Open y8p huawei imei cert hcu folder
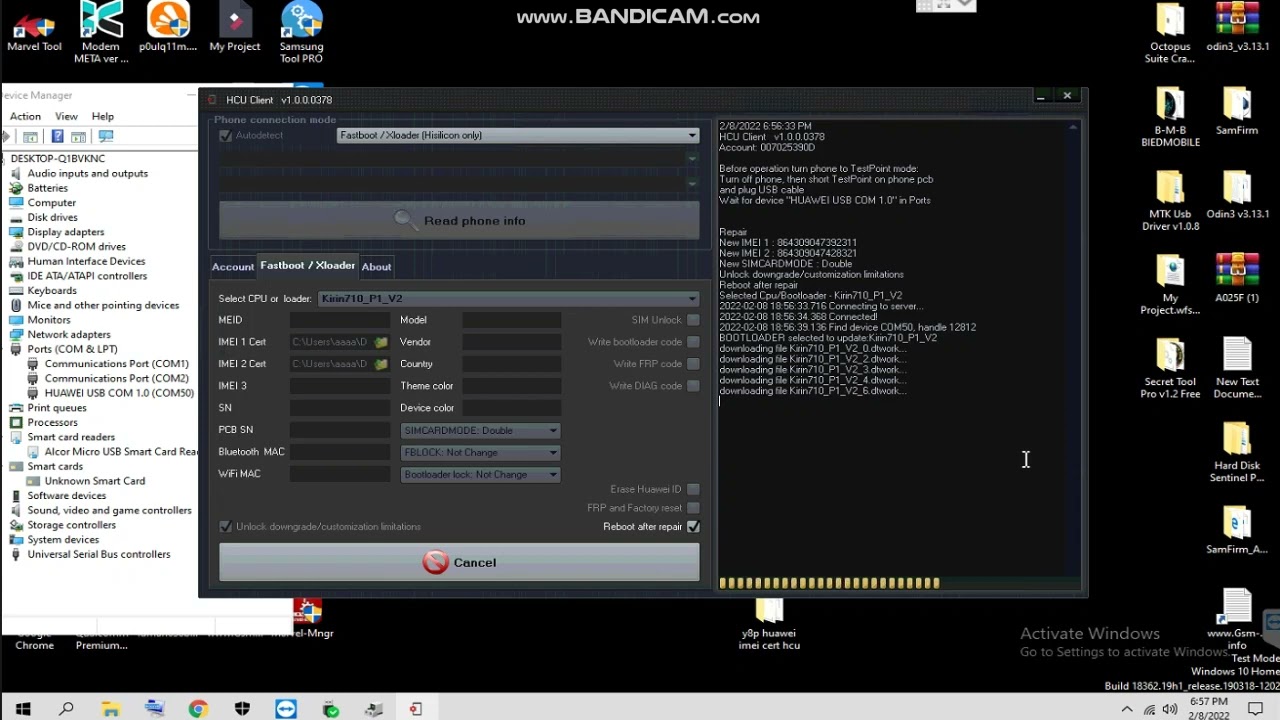The height and width of the screenshot is (720, 1280). [769, 625]
